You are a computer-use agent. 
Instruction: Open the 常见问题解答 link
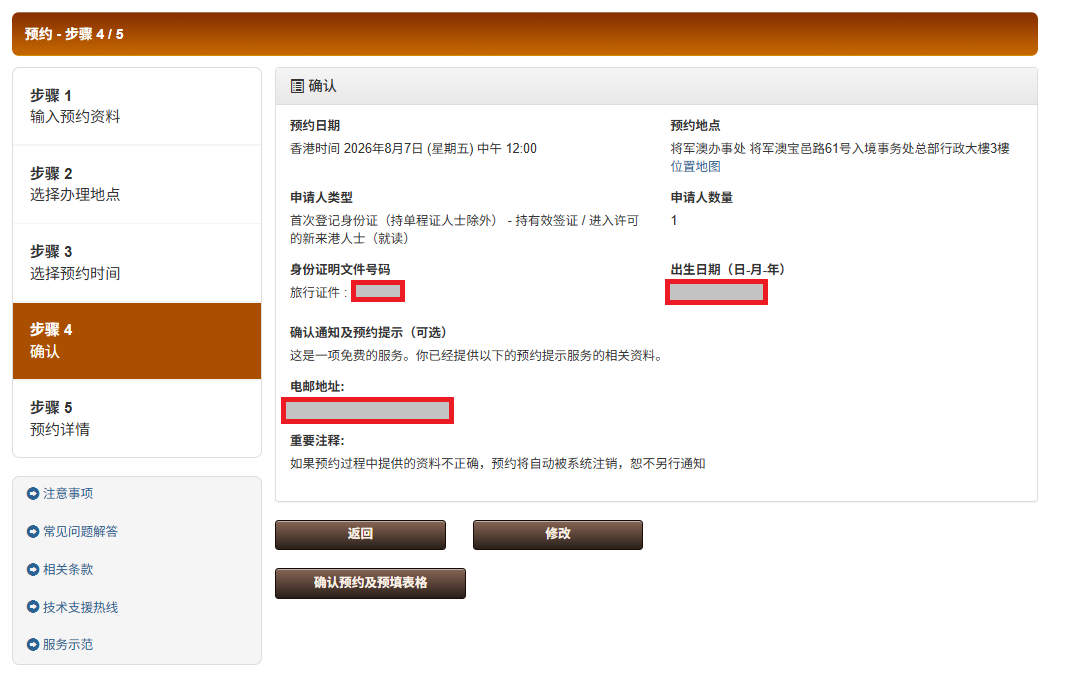tap(80, 531)
